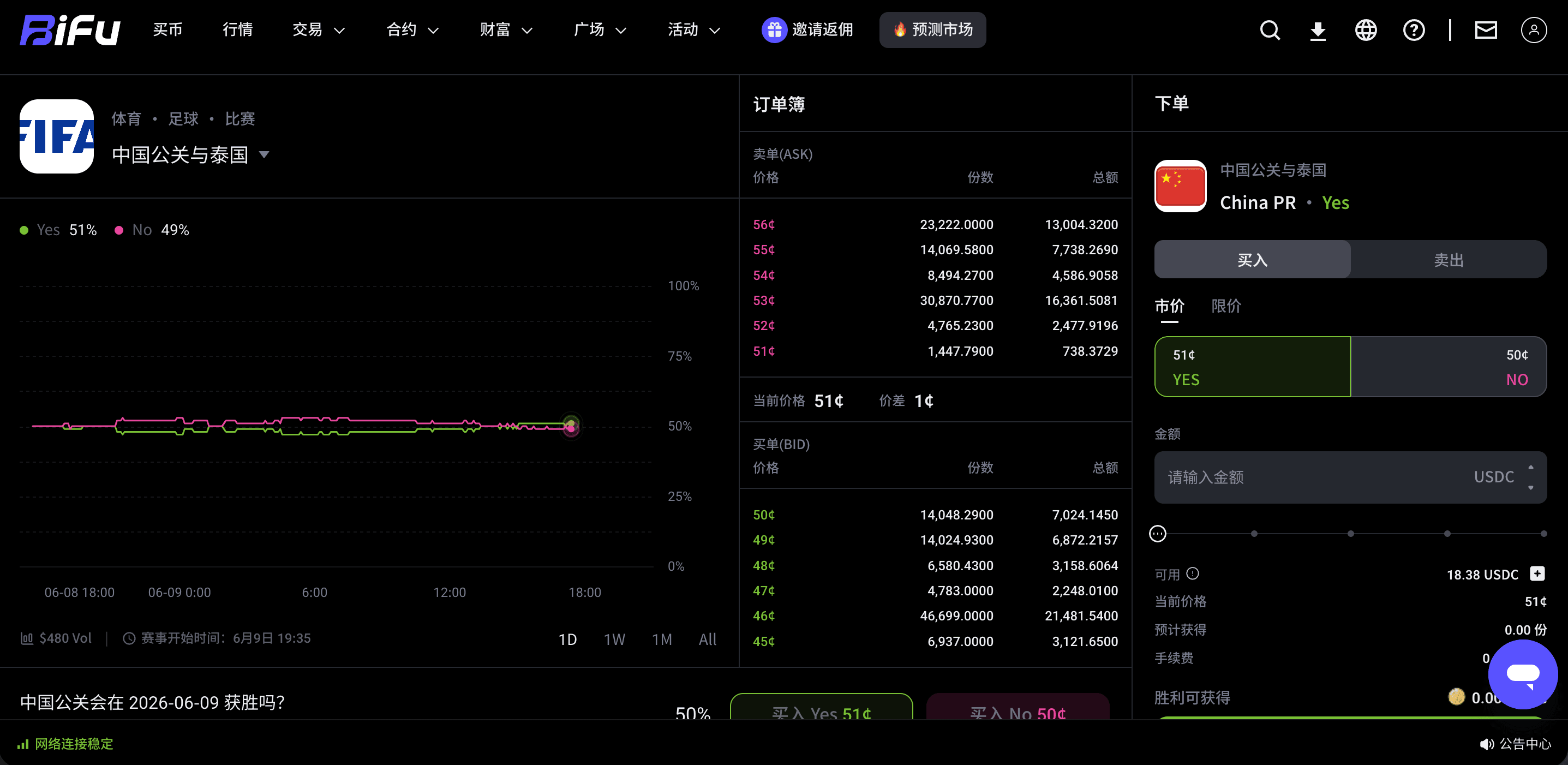Open language selector globe icon
1568x765 pixels.
coord(1366,30)
